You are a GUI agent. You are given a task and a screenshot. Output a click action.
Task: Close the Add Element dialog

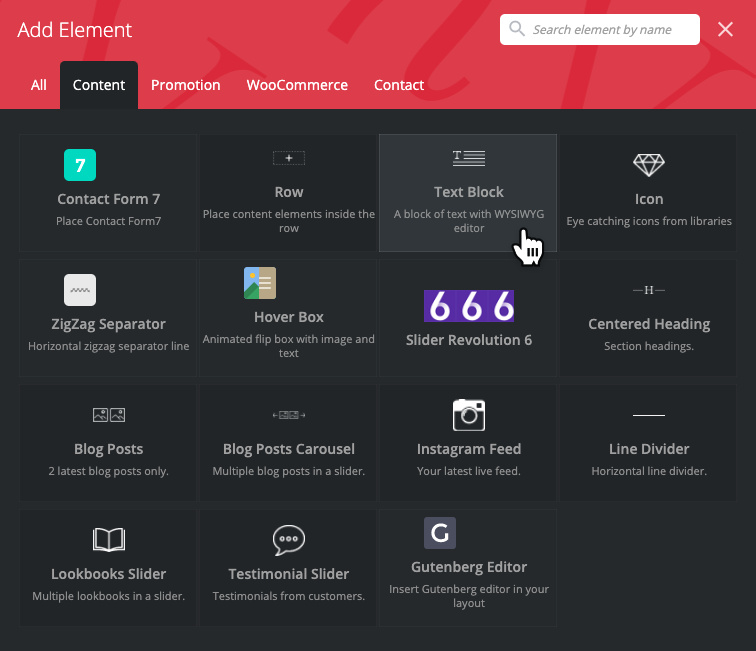(x=726, y=30)
